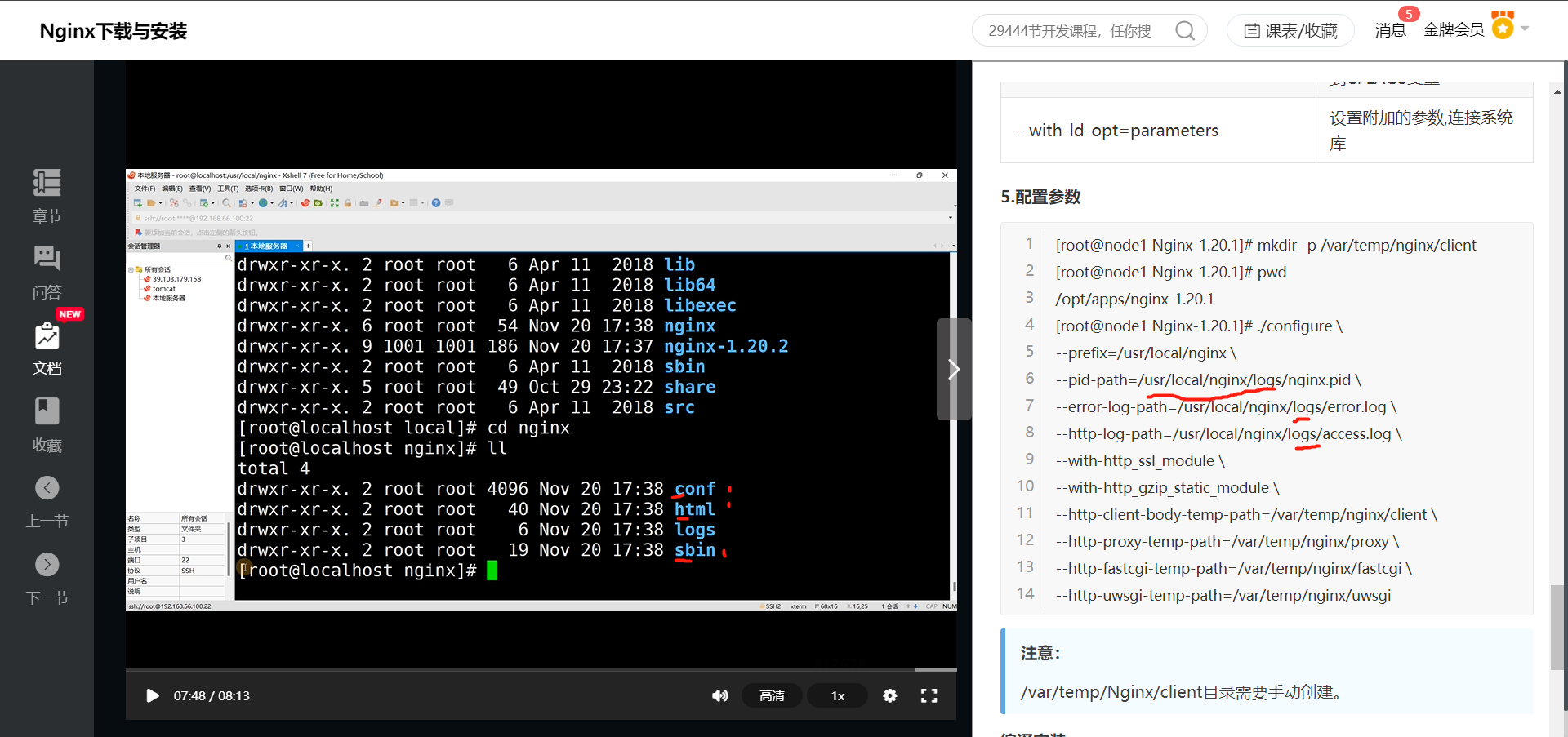Go to previous lesson via 上一节
This screenshot has width=1568, height=737.
coord(47,502)
